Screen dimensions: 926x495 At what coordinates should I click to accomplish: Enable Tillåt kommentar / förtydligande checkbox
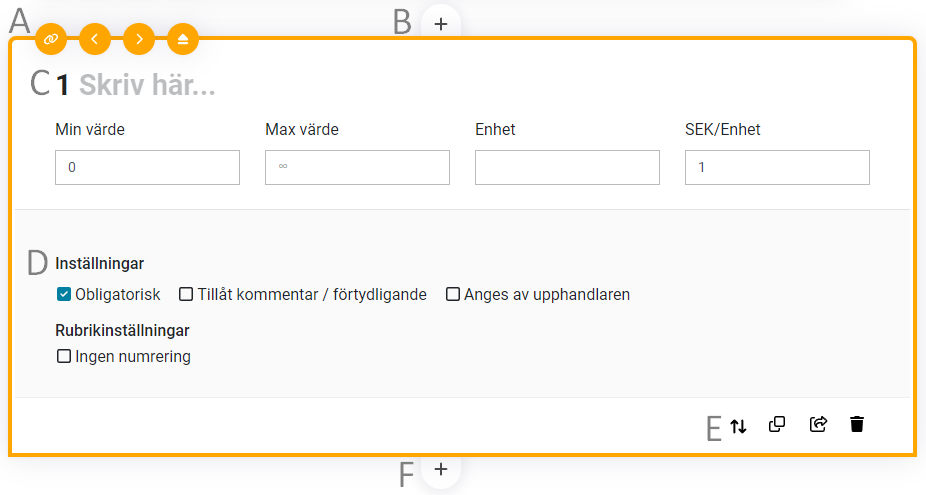[x=186, y=294]
